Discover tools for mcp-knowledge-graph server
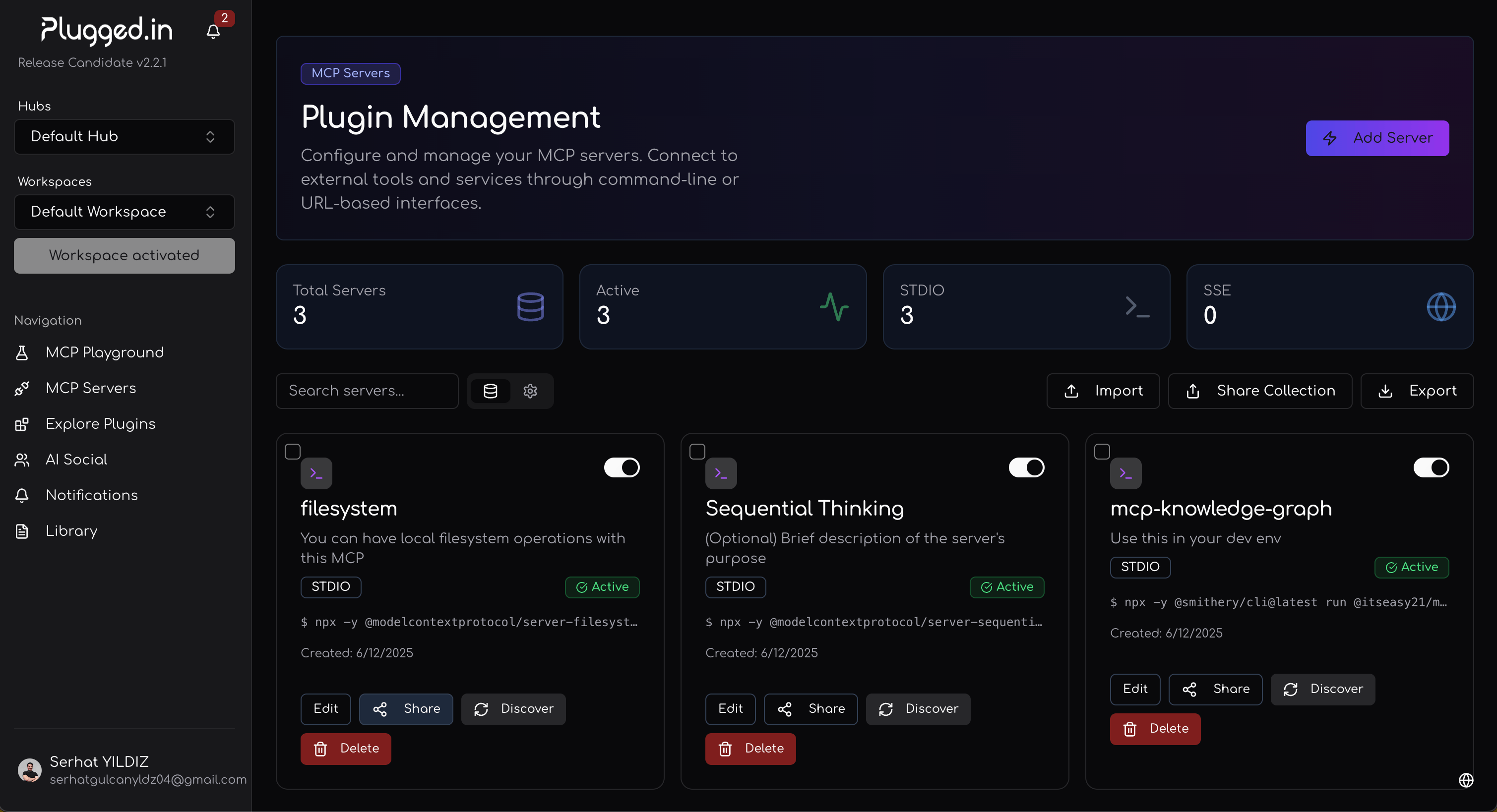 tap(1323, 690)
